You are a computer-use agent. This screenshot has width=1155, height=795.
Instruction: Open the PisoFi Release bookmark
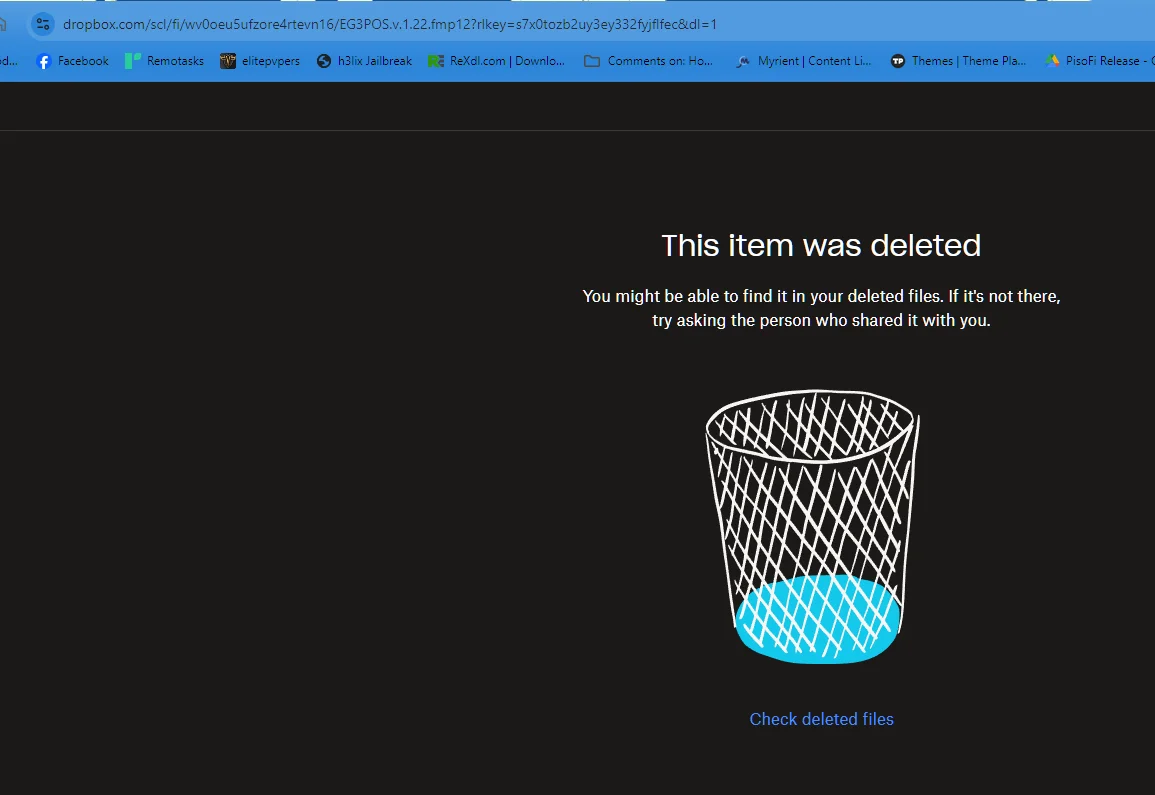(x=1099, y=61)
